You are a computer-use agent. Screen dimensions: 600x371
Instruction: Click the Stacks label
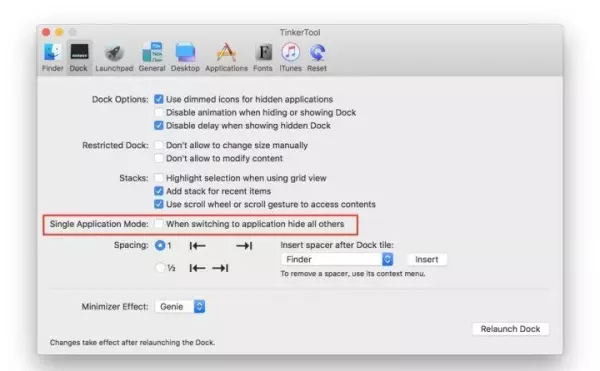pos(134,178)
